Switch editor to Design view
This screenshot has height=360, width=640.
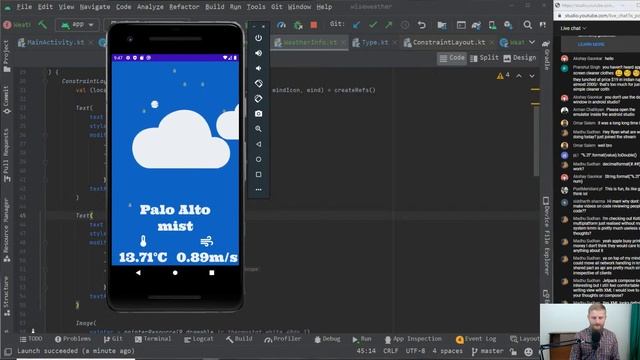[x=520, y=58]
